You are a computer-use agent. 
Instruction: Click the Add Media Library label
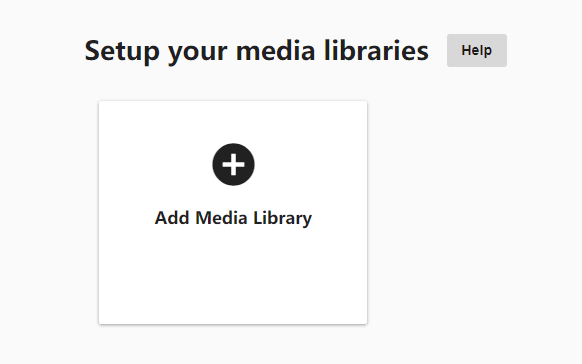233,218
